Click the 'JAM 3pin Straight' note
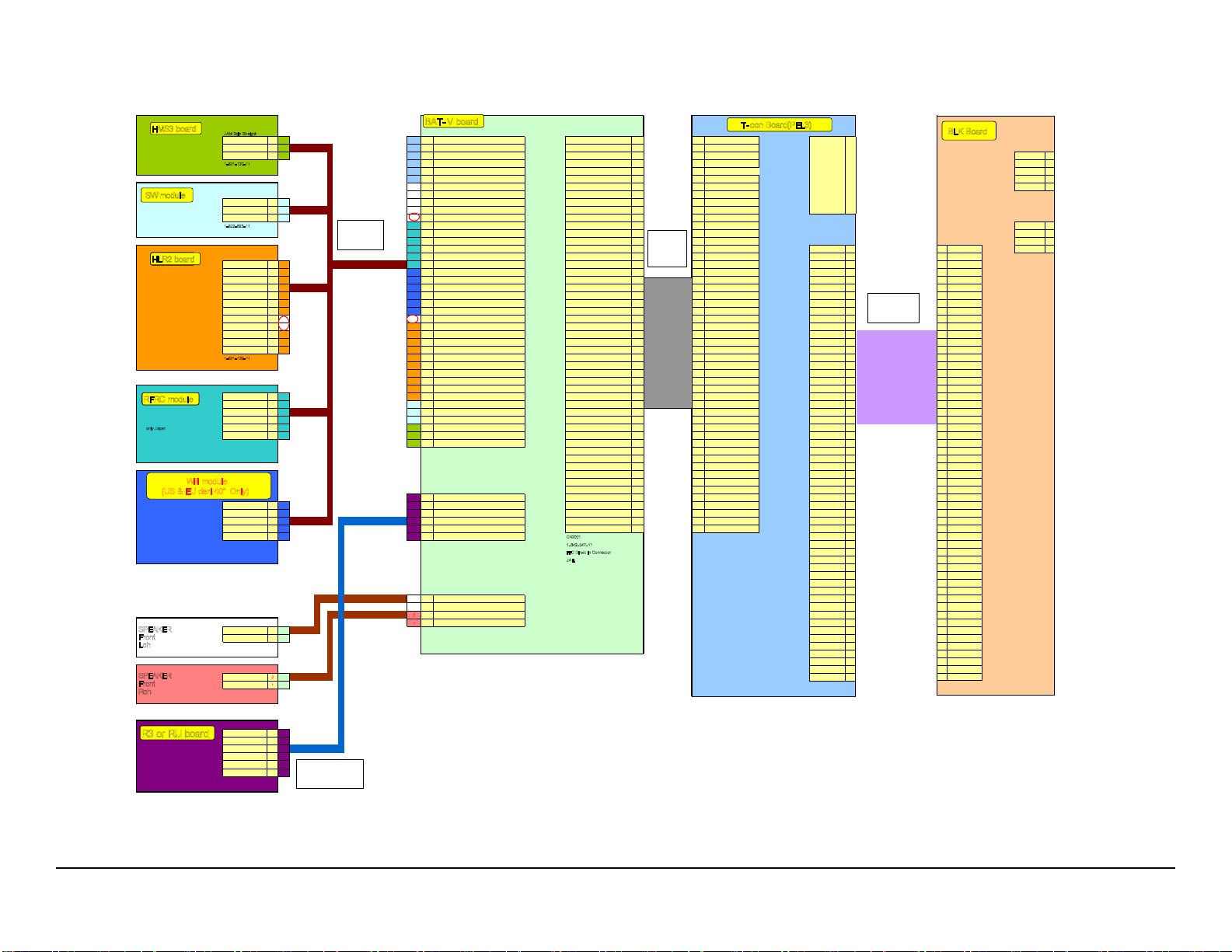Screen dimensions: 1232x952 pos(240,134)
